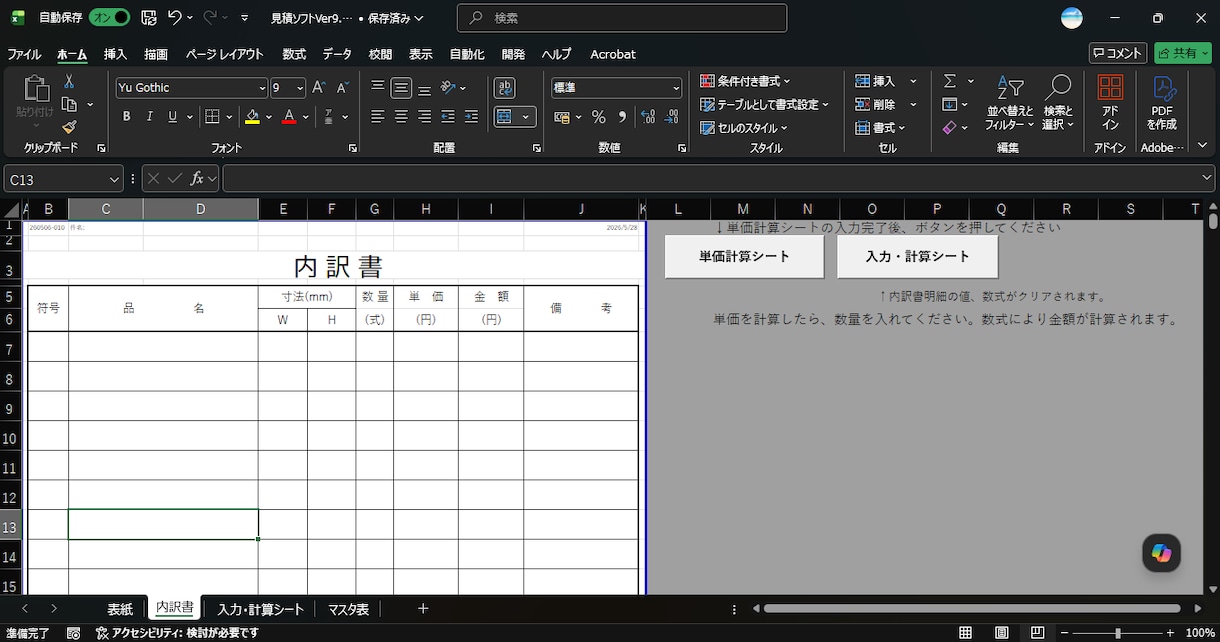Viewport: 1220px width, 642px height.
Task: Click the Borders icon
Action: coord(212,117)
